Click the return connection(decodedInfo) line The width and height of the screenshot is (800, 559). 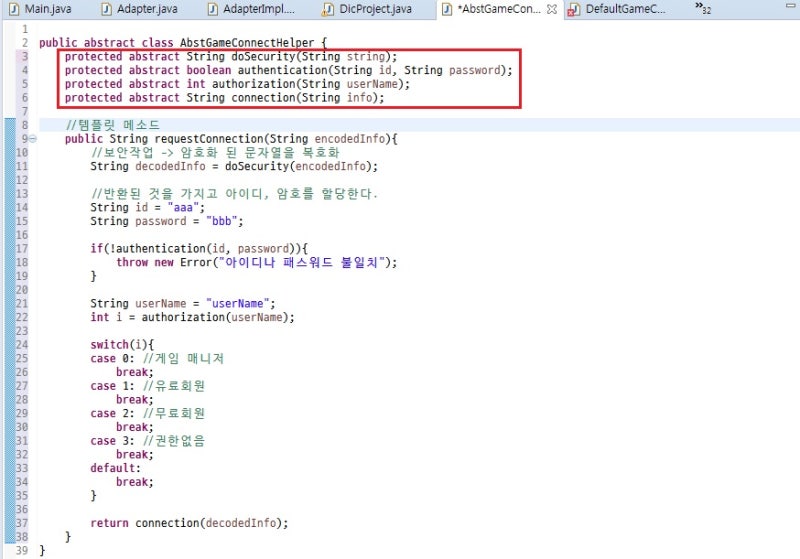coord(189,523)
